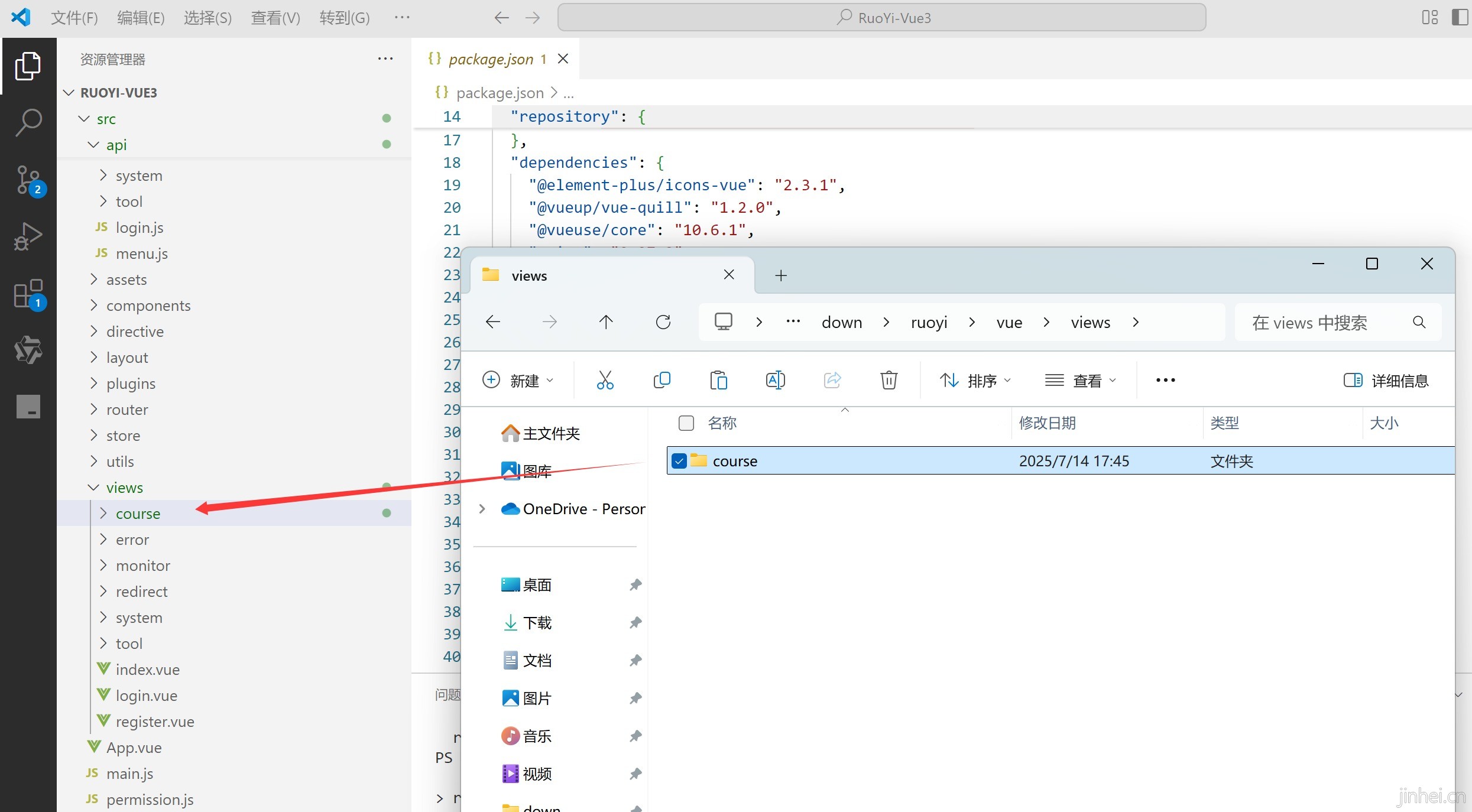The height and width of the screenshot is (812, 1472).
Task: Click the ruoyi breadcrumb in the address bar
Action: click(929, 323)
